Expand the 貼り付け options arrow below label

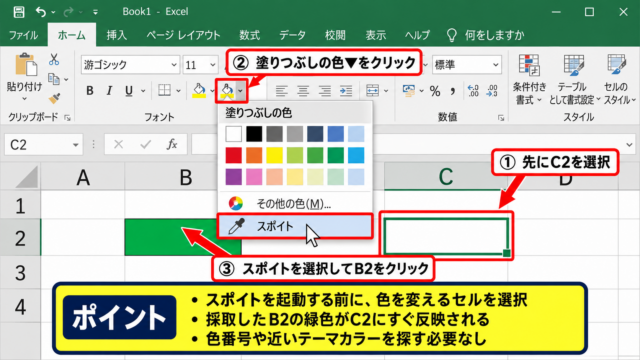[x=24, y=98]
